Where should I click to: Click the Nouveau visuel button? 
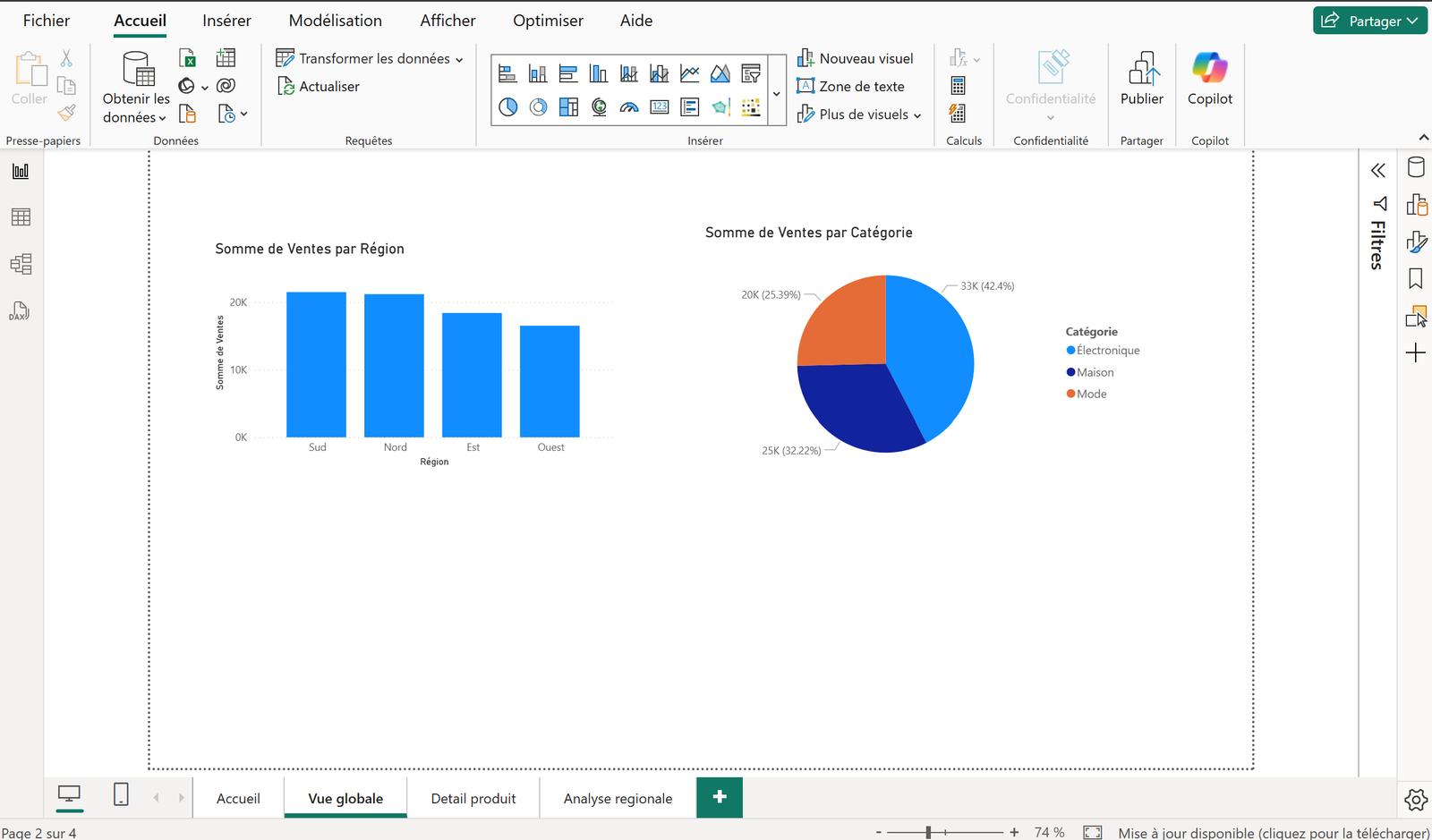[855, 58]
